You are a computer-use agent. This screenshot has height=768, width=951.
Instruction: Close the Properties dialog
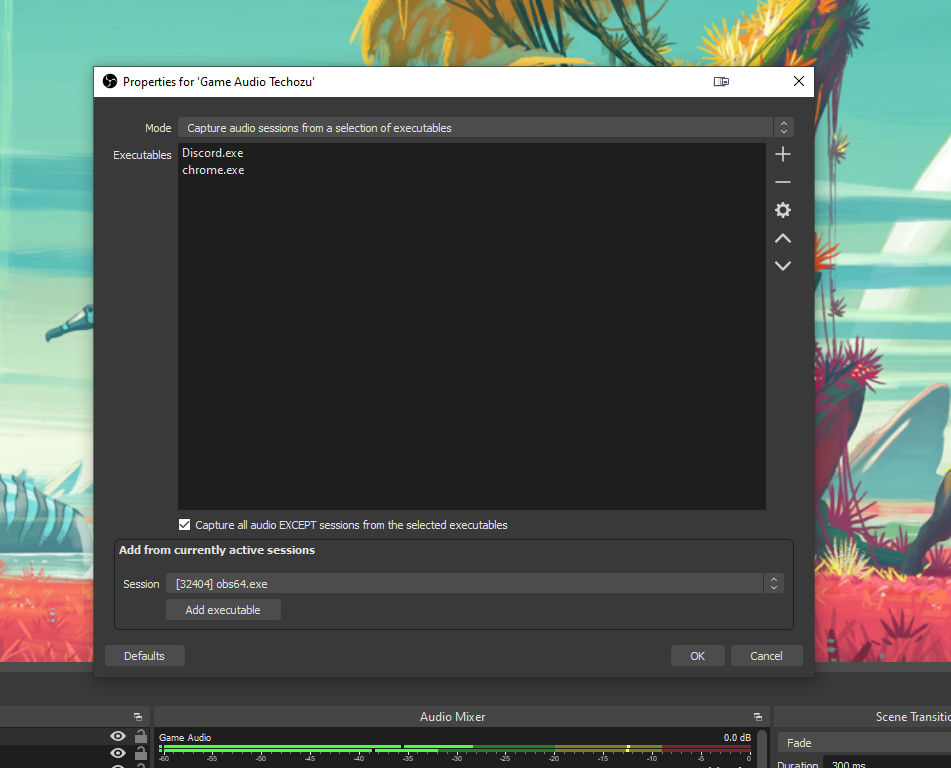click(799, 81)
